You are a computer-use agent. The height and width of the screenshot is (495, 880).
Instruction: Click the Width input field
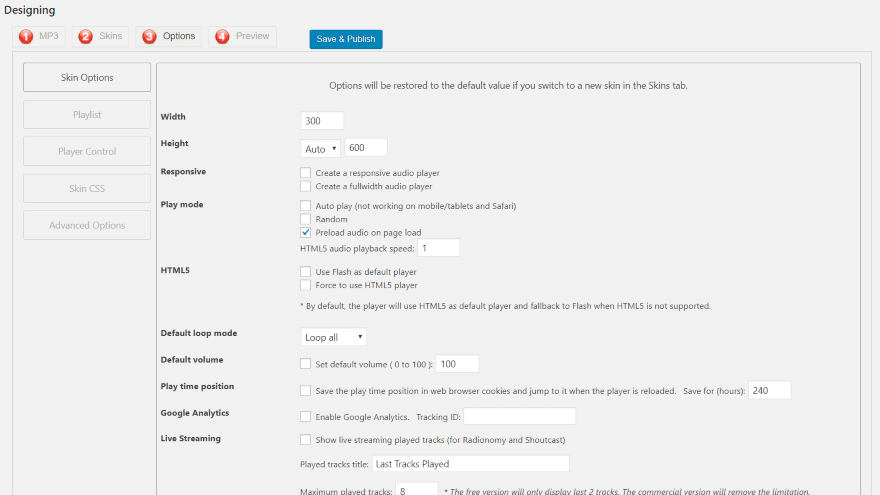point(322,120)
